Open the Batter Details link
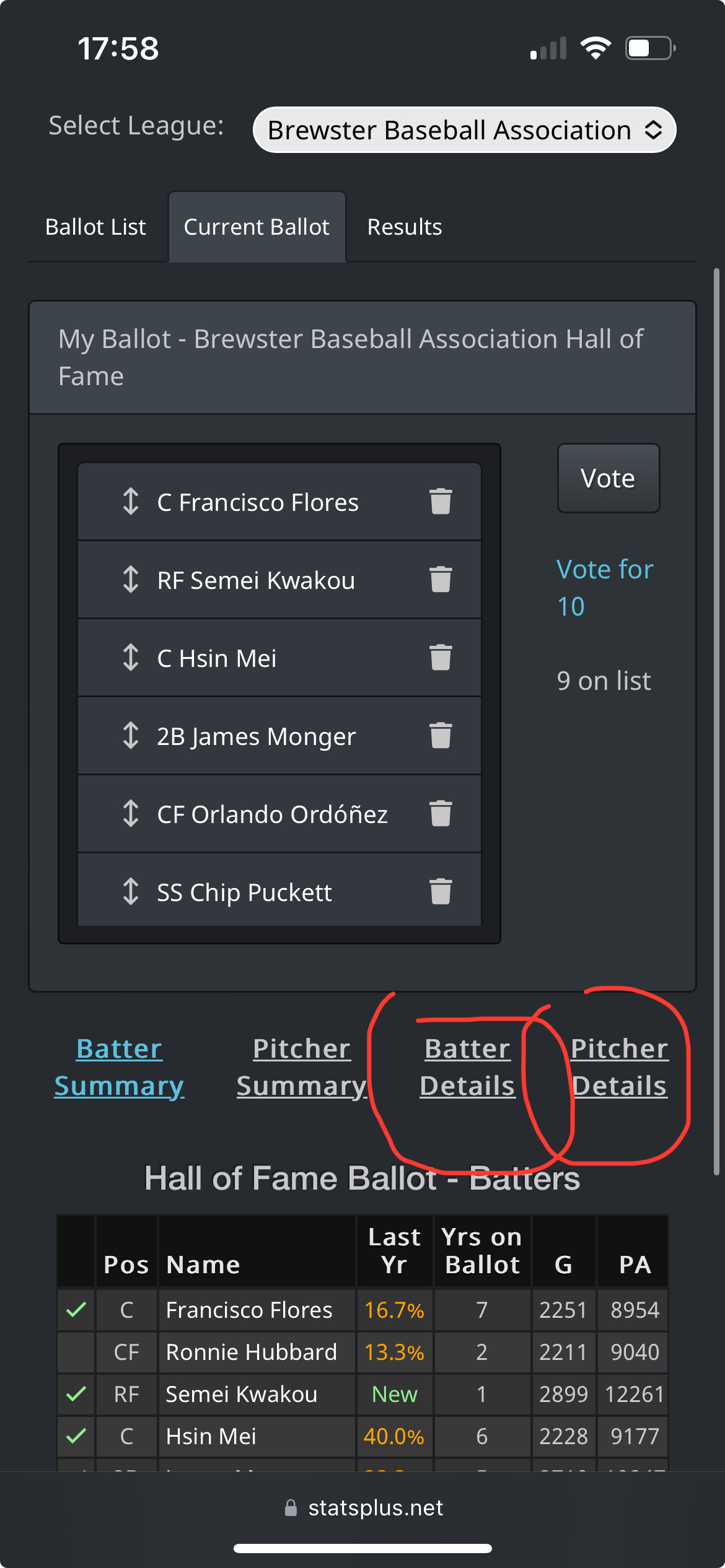Viewport: 725px width, 1568px height. tap(467, 1067)
